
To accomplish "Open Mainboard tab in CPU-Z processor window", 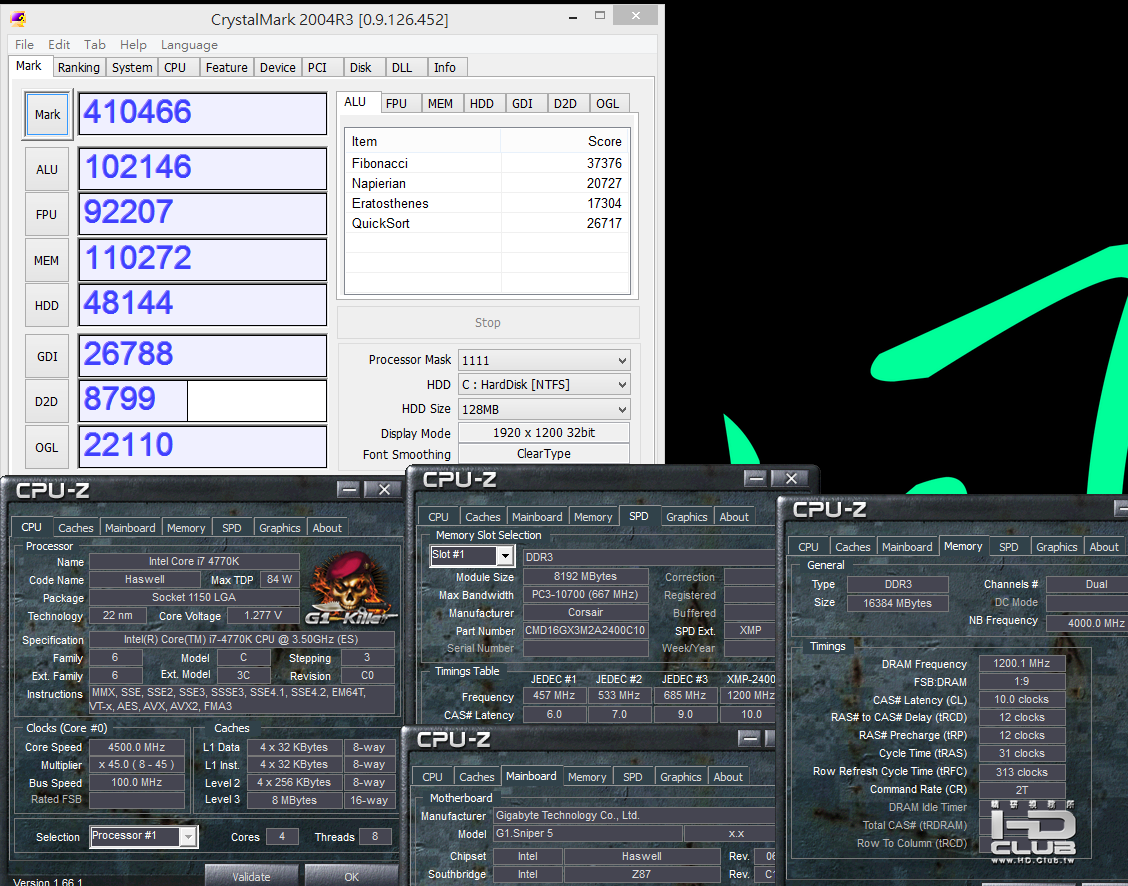I will [x=130, y=528].
